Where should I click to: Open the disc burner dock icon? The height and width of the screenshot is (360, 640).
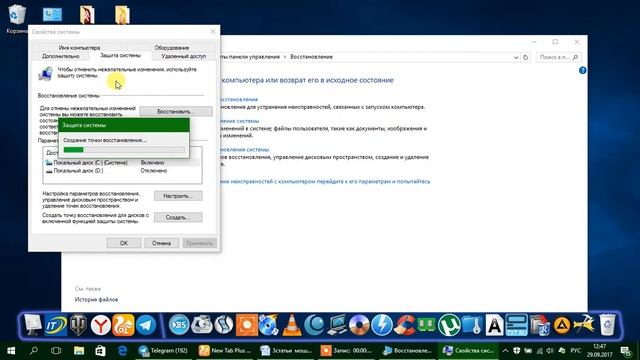[x=359, y=325]
